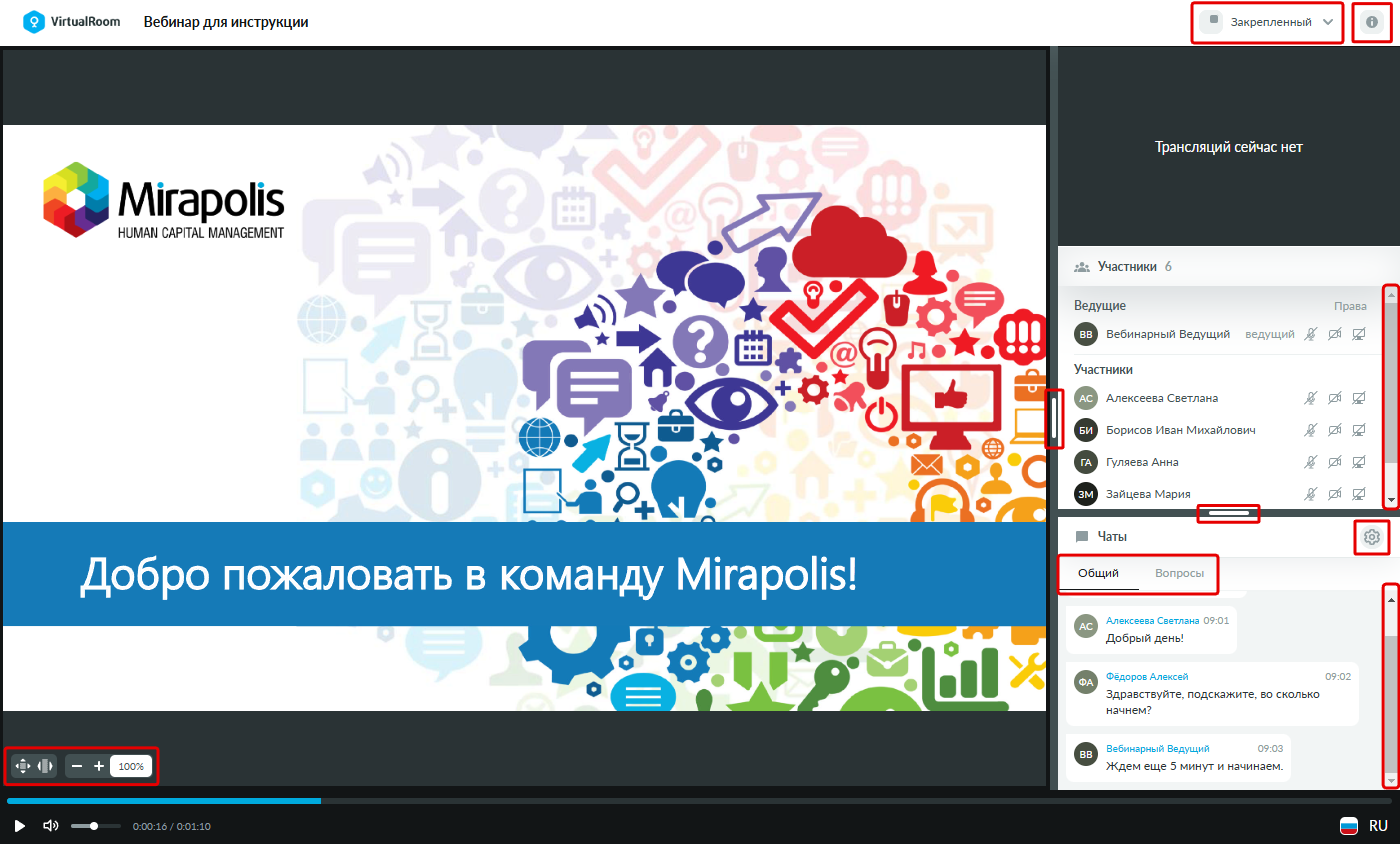Open chat settings gear
1400x844 pixels.
[x=1371, y=538]
